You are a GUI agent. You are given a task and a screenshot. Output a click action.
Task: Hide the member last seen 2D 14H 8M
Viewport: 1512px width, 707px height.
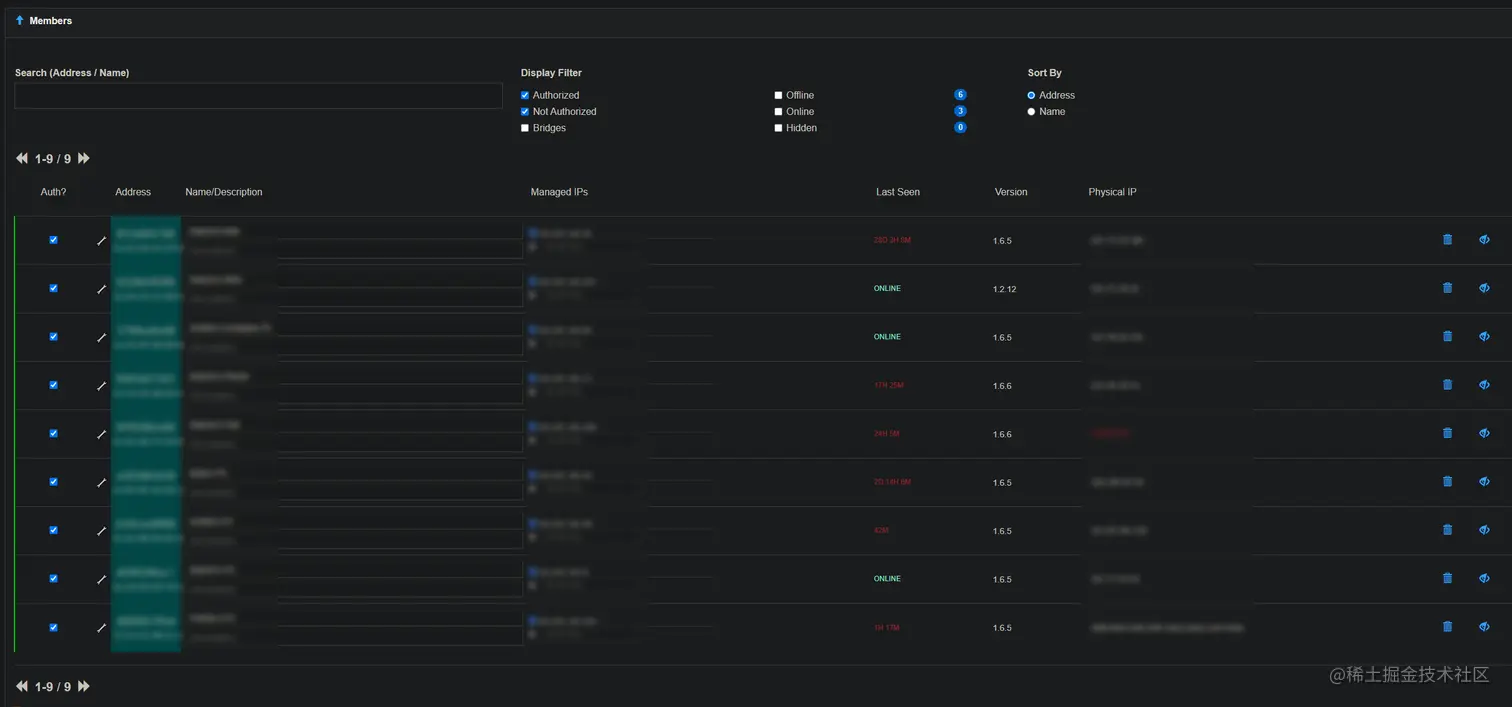tap(1484, 481)
